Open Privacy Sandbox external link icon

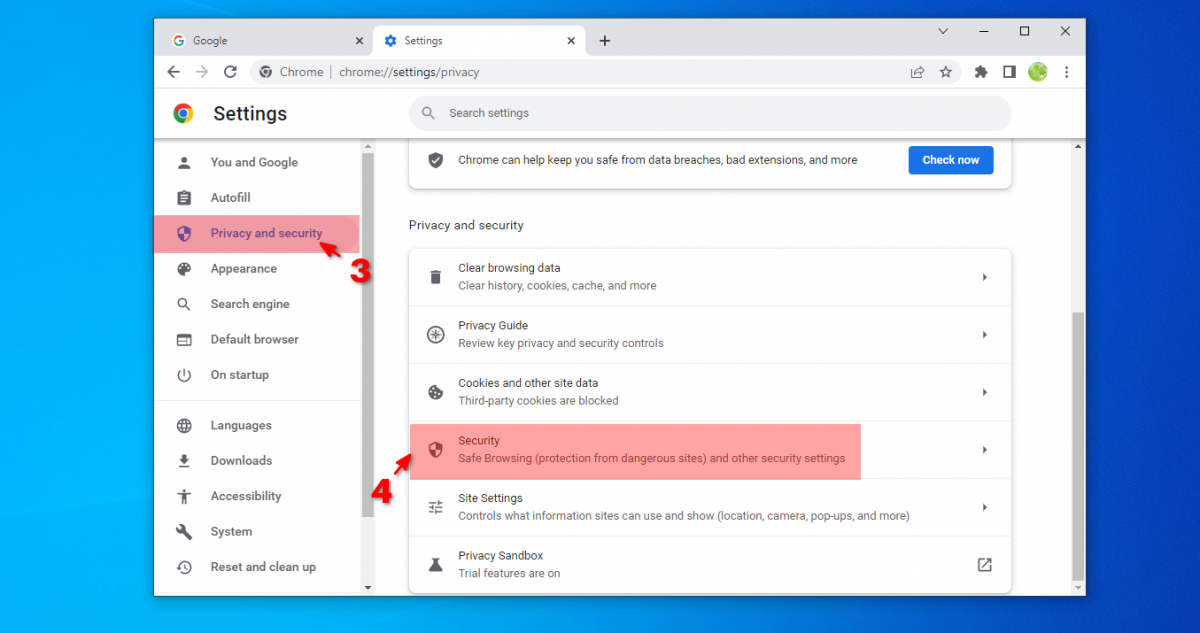984,565
